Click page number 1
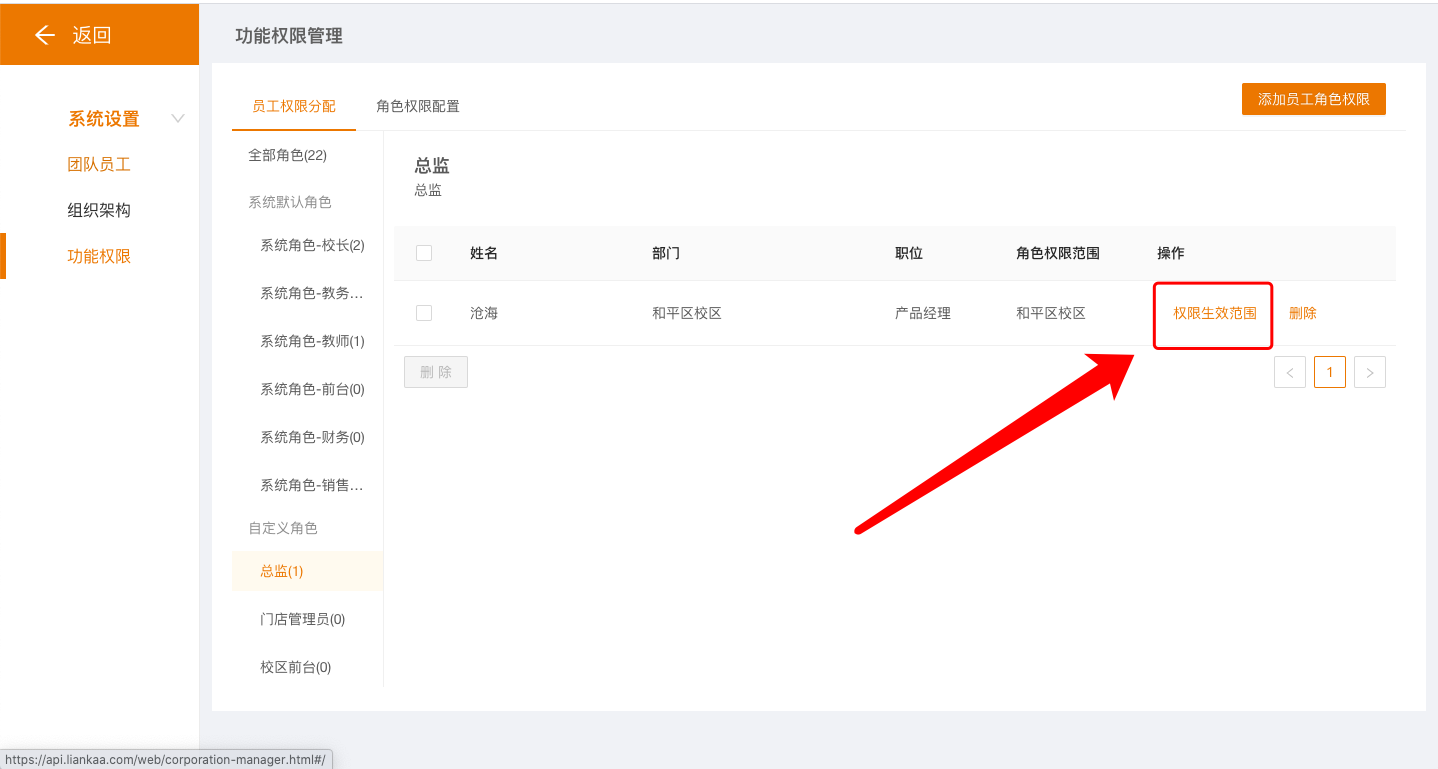 1329,373
